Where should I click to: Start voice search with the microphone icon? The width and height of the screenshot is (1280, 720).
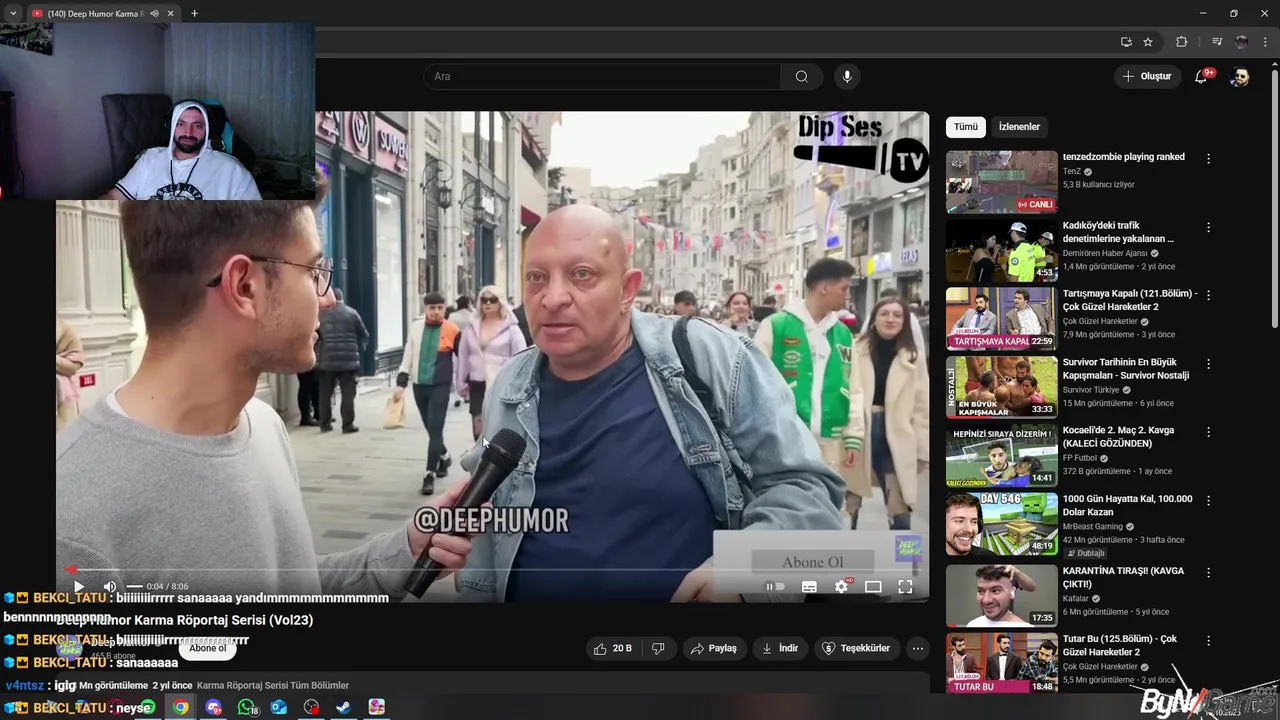(x=847, y=76)
